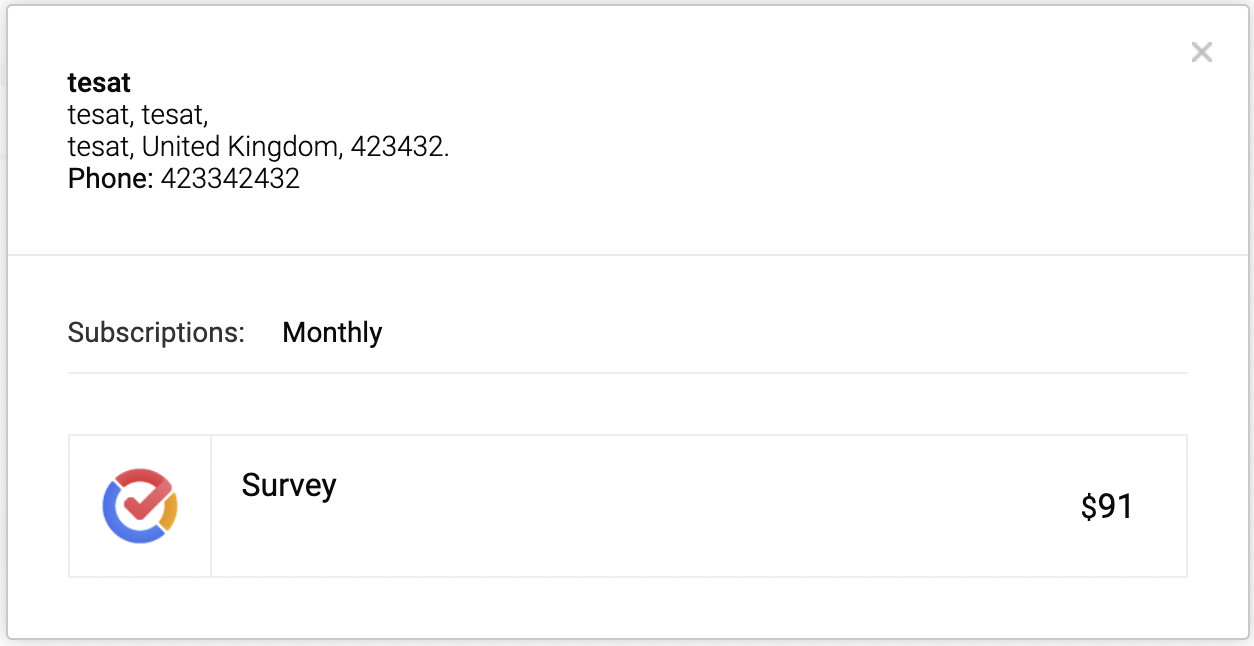The height and width of the screenshot is (646, 1254).
Task: Click the bold Phone label
Action: (x=110, y=179)
